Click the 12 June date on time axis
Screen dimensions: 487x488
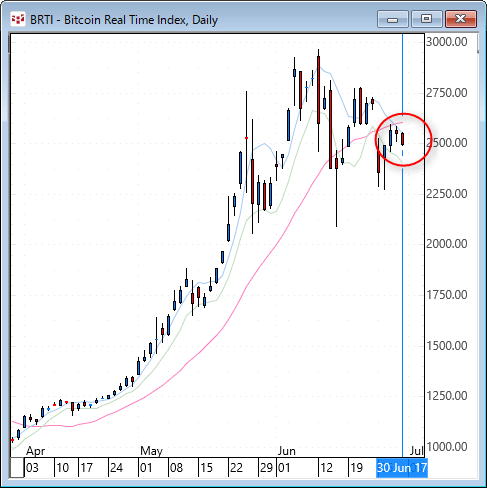(x=326, y=468)
